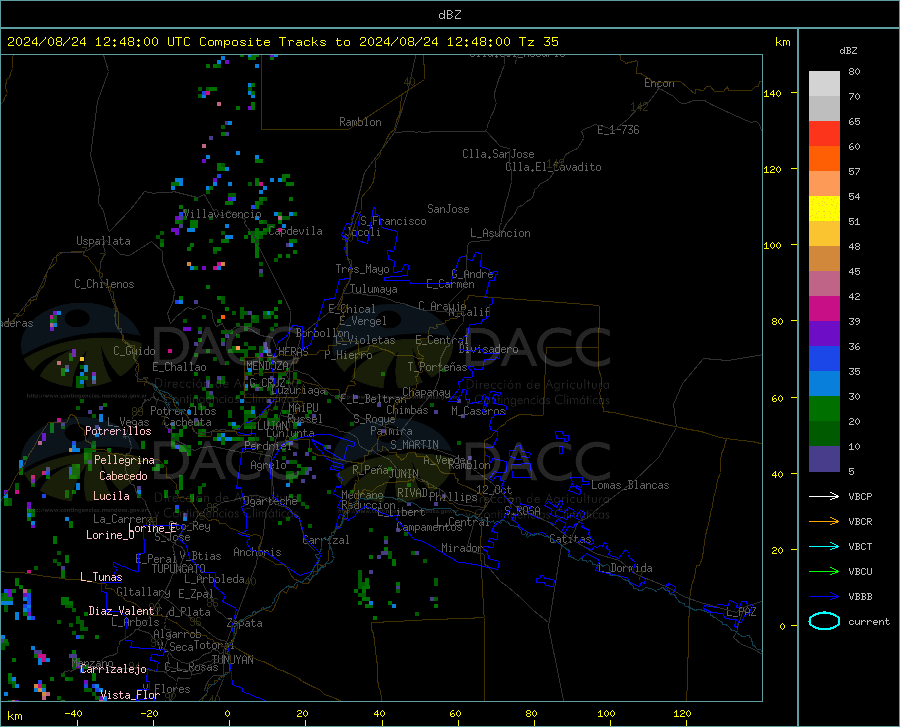Click the Zapata label
This screenshot has height=727, width=900.
(x=245, y=623)
